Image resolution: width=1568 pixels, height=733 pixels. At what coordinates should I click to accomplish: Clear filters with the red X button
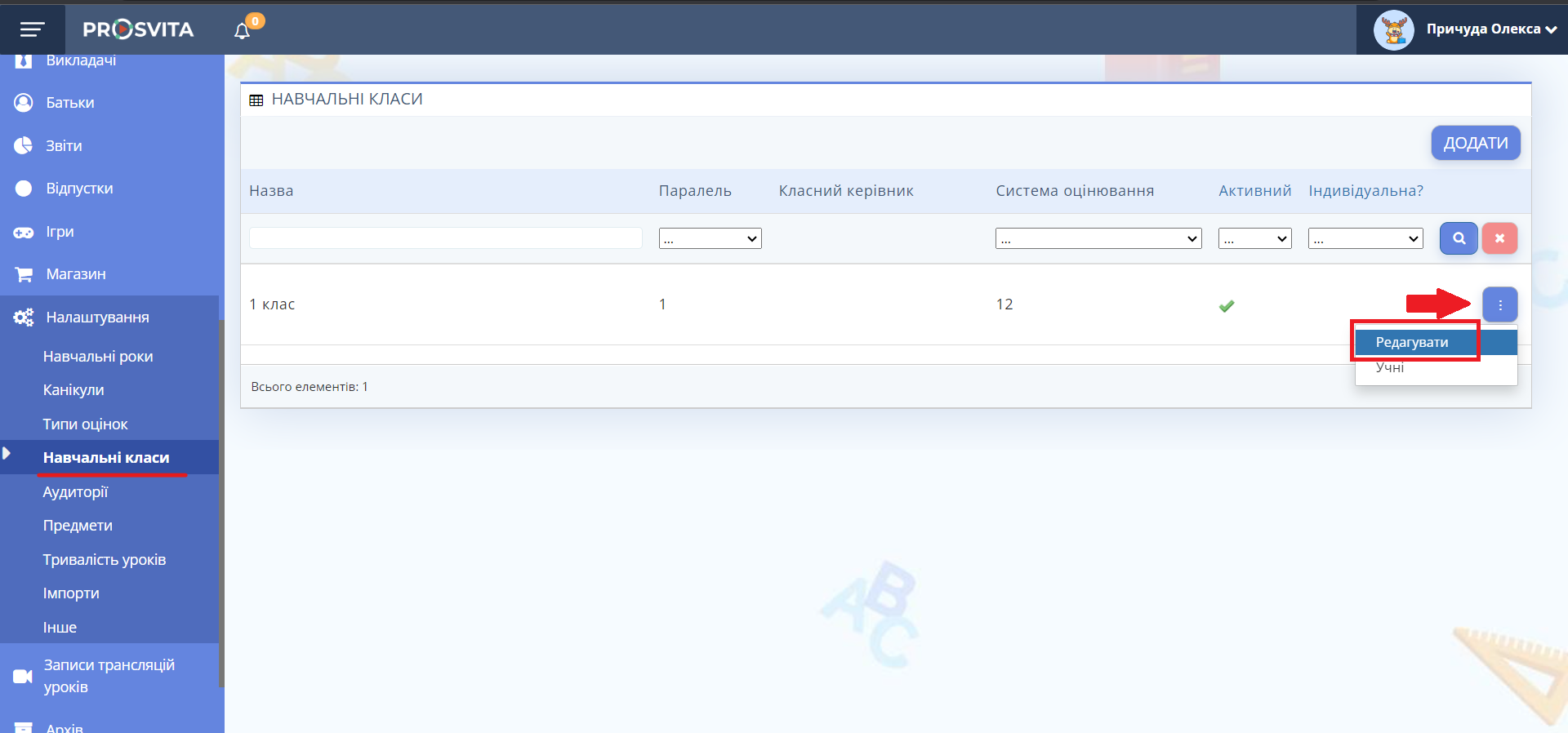[x=1499, y=238]
